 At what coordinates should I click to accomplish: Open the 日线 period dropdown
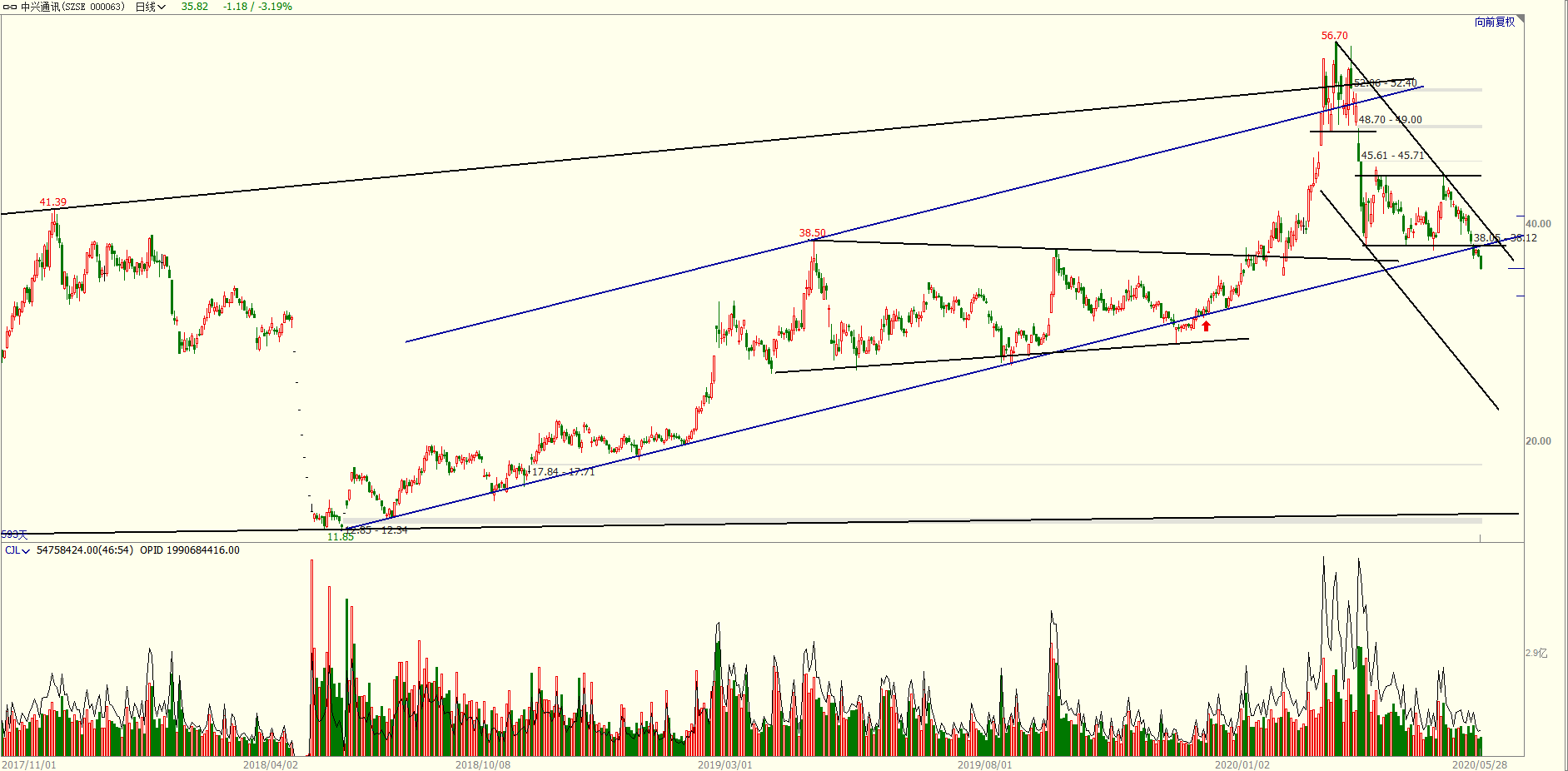coord(151,7)
